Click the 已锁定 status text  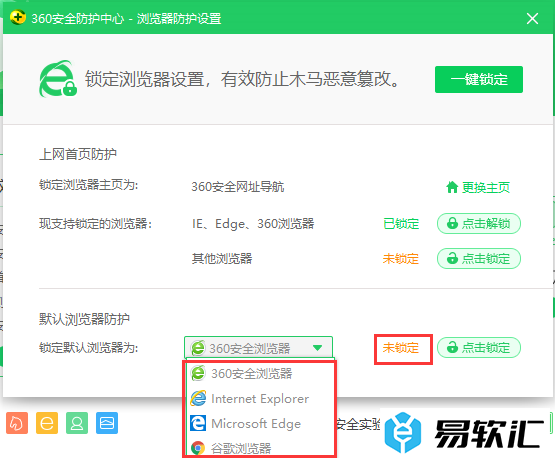(401, 224)
